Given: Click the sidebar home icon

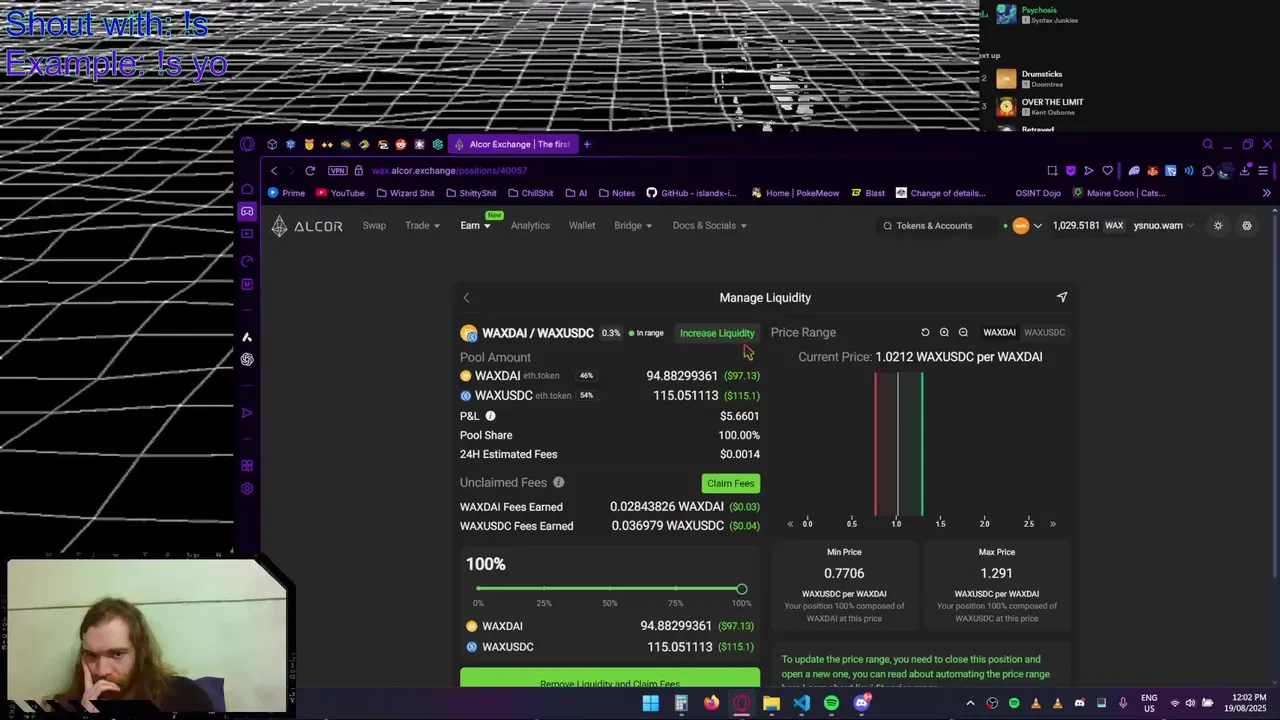Looking at the screenshot, I should pyautogui.click(x=247, y=189).
